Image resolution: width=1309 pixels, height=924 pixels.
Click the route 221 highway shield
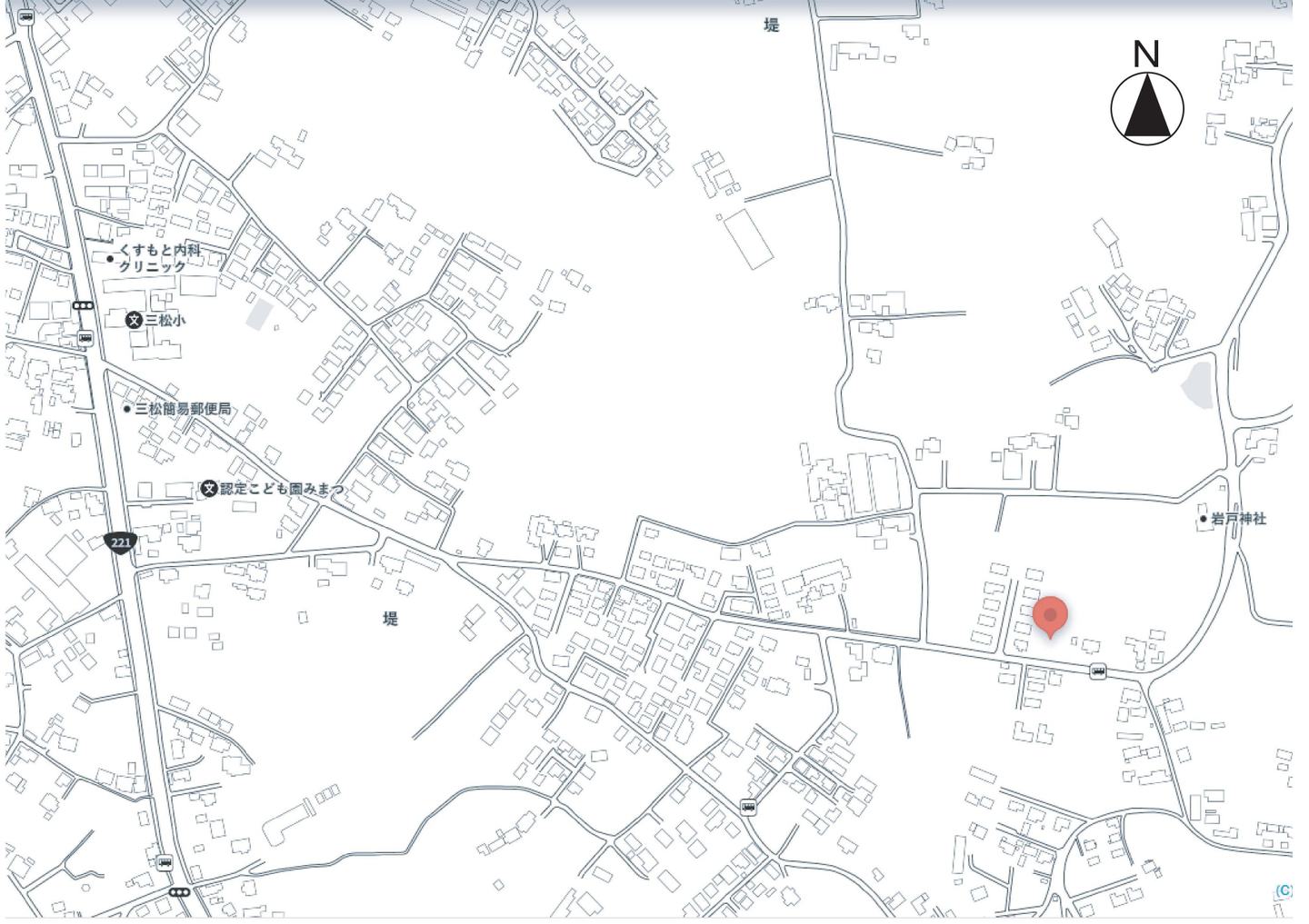tap(121, 542)
